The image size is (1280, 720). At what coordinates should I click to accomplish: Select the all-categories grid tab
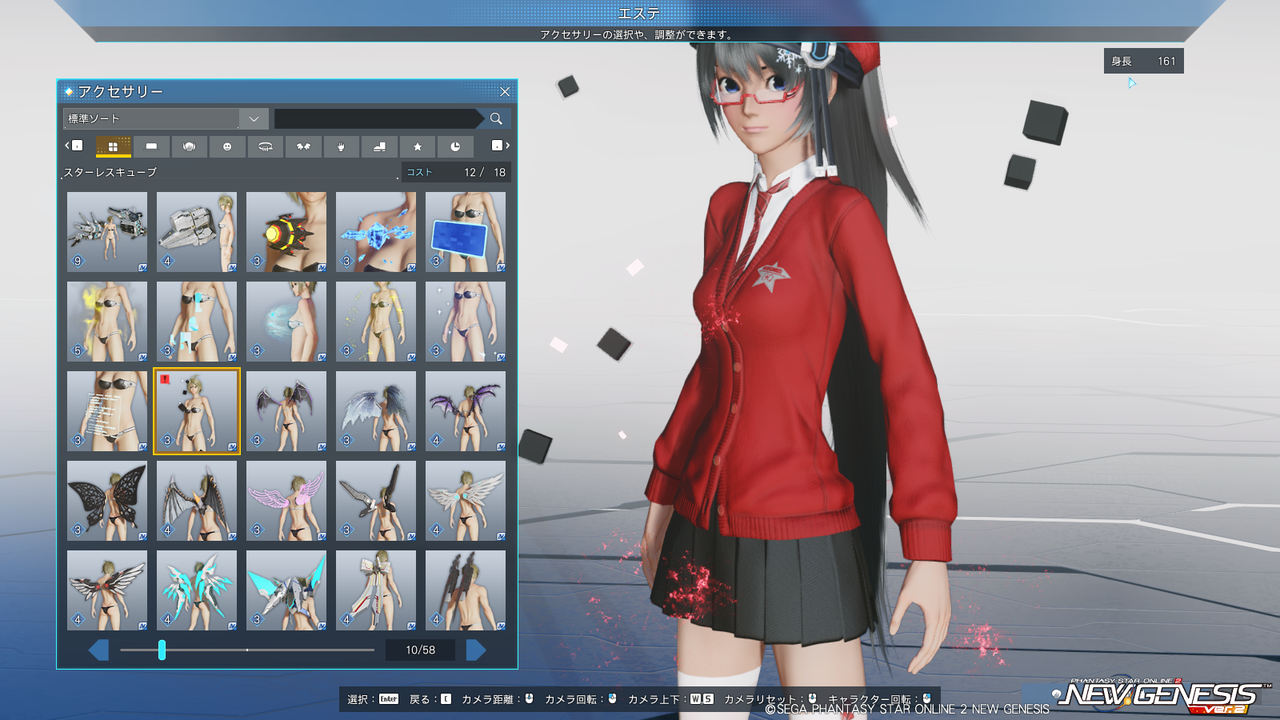(x=113, y=146)
